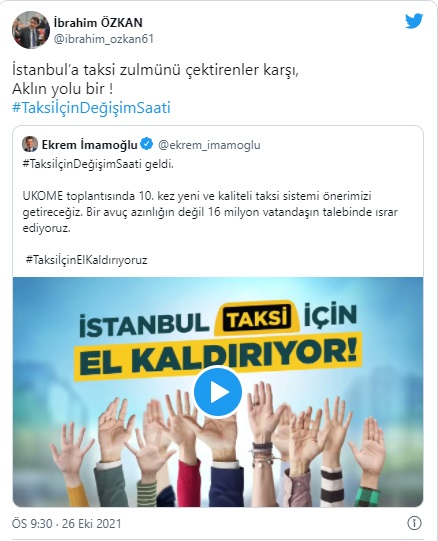This screenshot has width=438, height=541.
Task: Click the TAKSİ yellow sign in video
Action: click(x=257, y=318)
